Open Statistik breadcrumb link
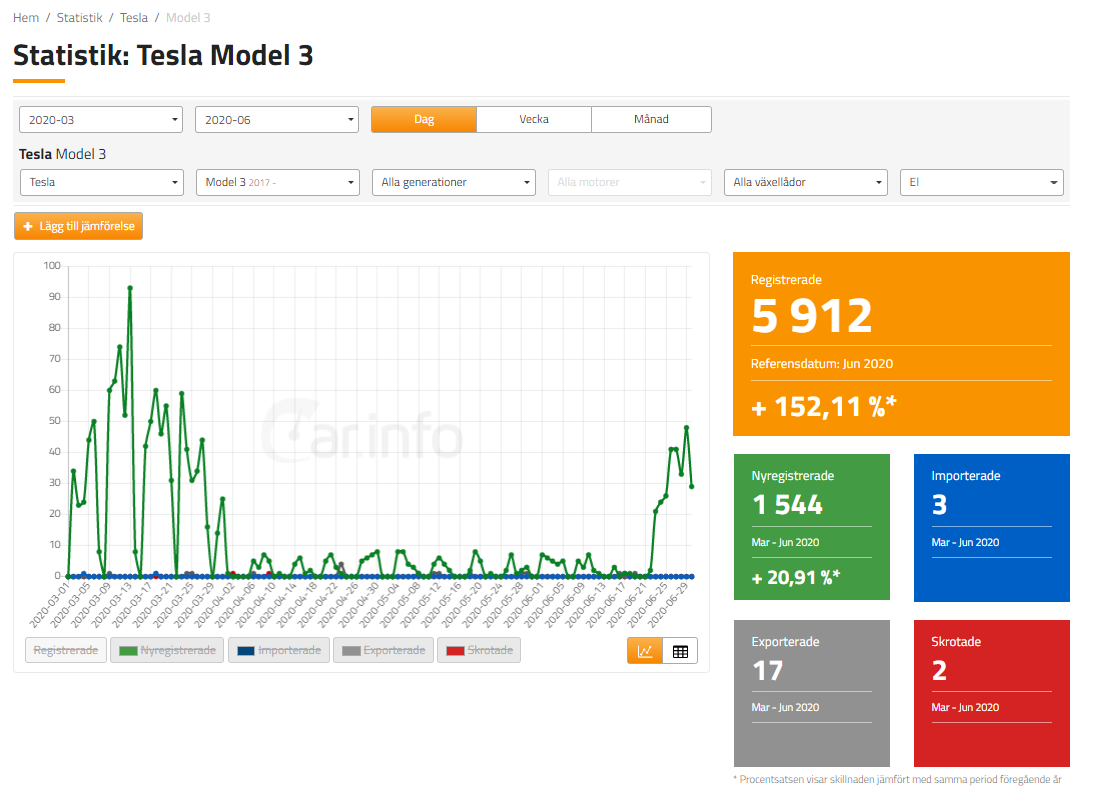 79,18
